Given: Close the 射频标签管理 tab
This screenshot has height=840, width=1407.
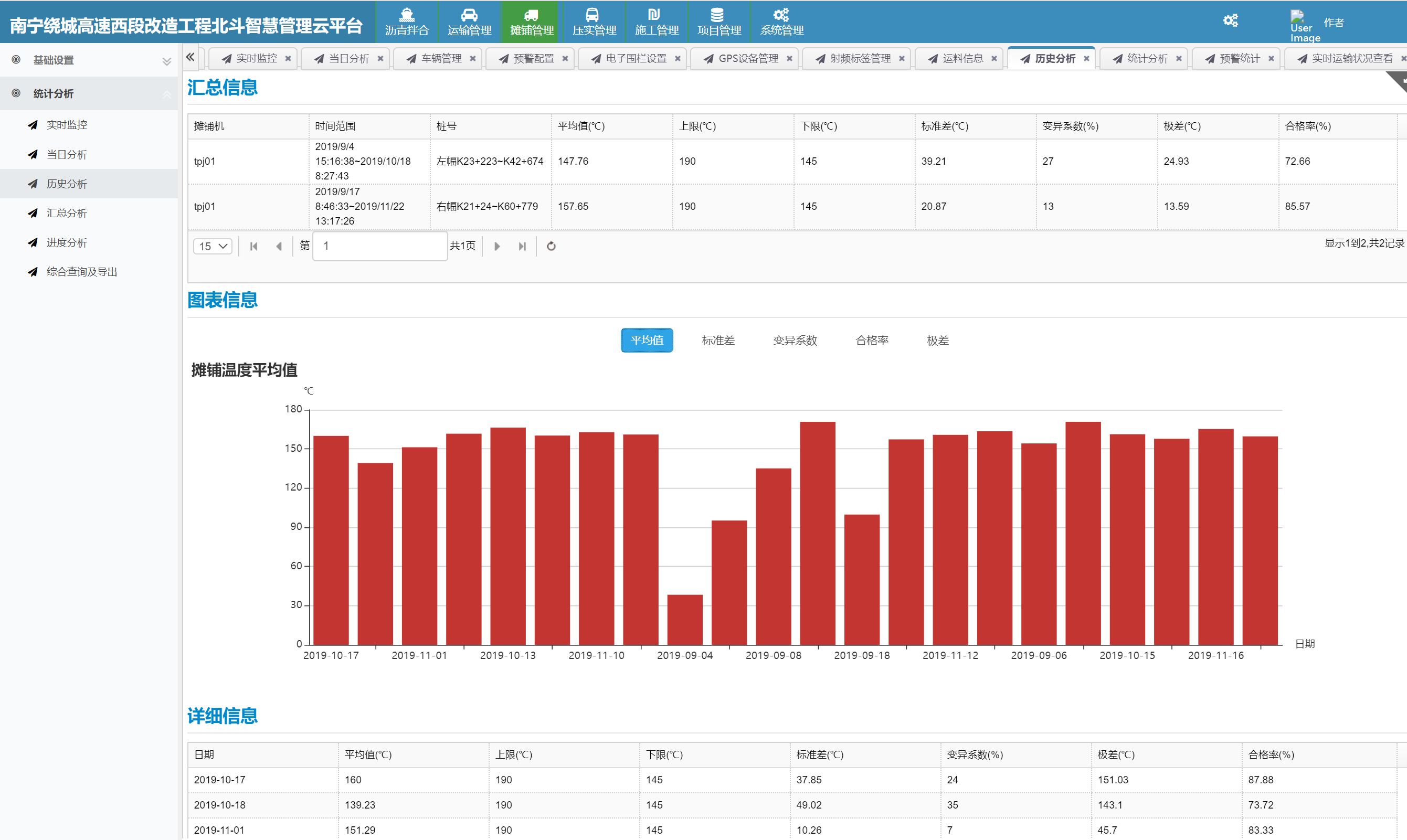Looking at the screenshot, I should tap(902, 58).
